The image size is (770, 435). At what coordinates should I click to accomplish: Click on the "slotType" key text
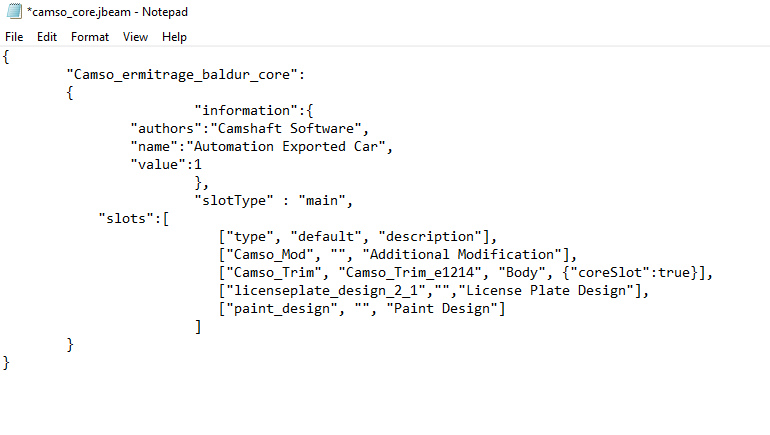point(234,201)
